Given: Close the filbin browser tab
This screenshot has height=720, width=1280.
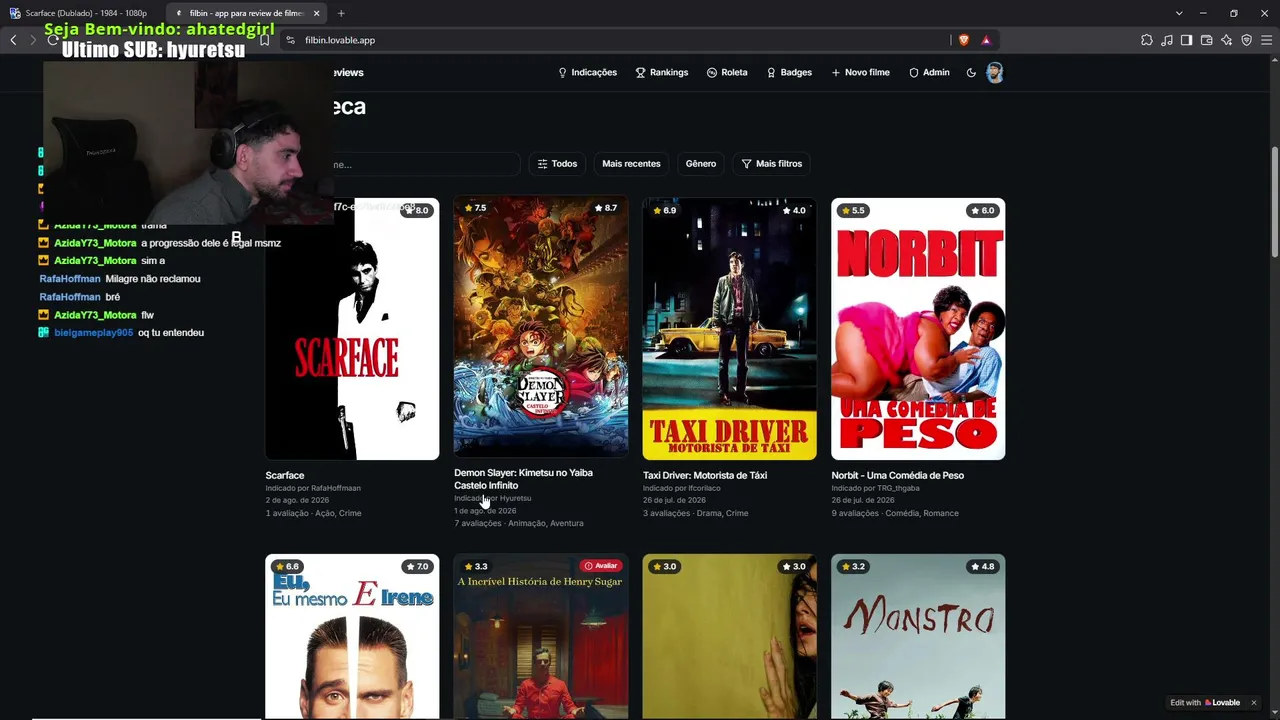Looking at the screenshot, I should 316,13.
